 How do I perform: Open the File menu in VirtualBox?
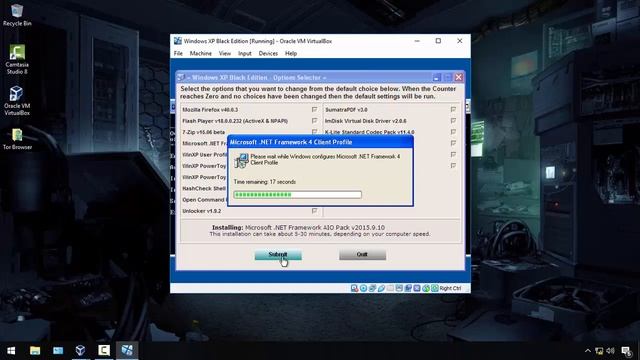coord(178,53)
